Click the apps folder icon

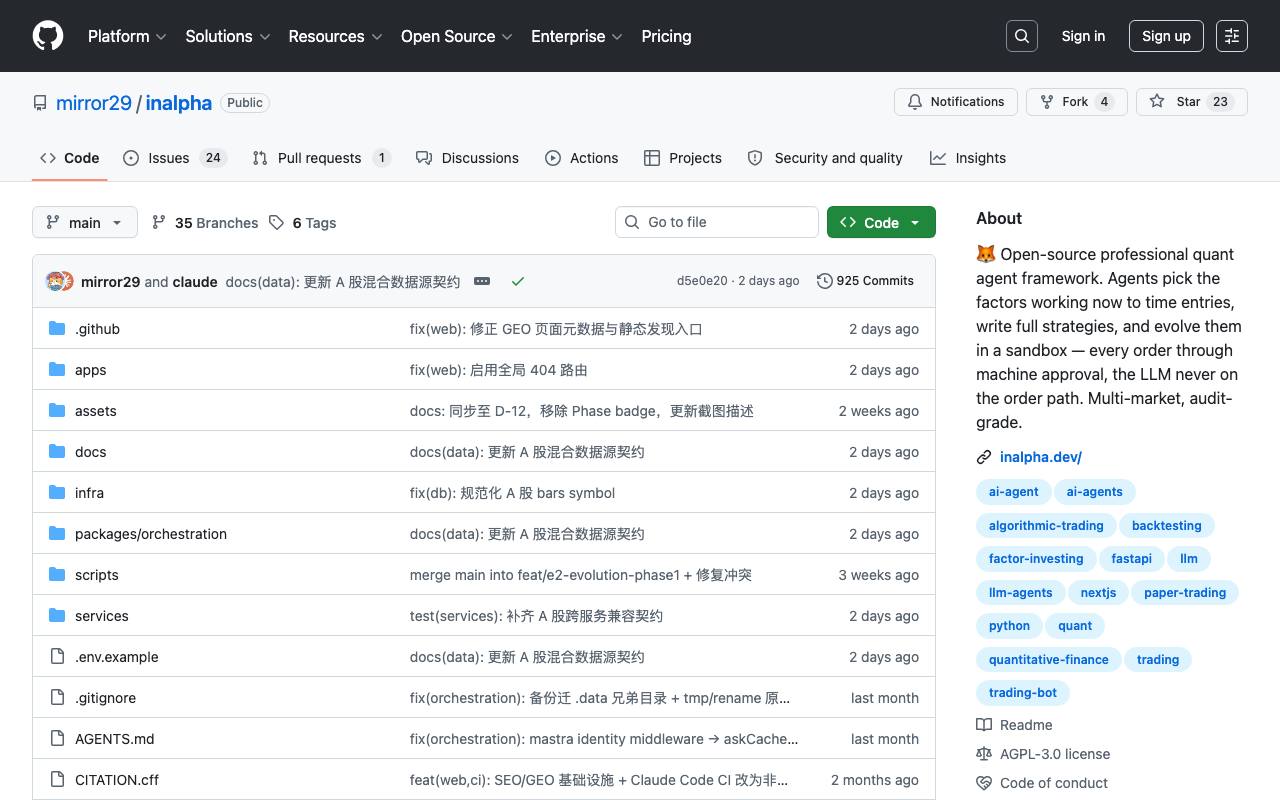click(57, 370)
